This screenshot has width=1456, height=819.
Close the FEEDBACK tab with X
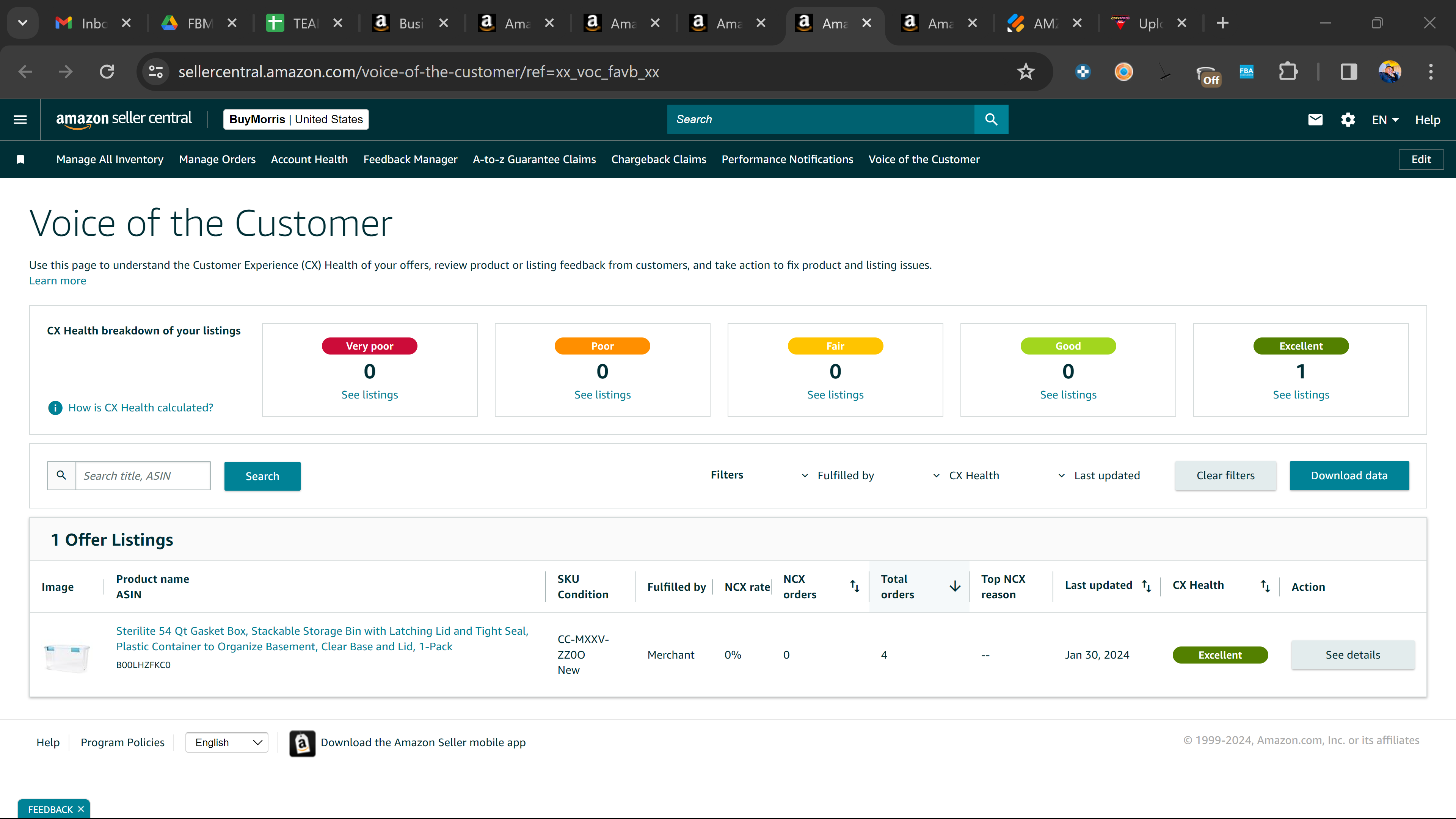81,809
